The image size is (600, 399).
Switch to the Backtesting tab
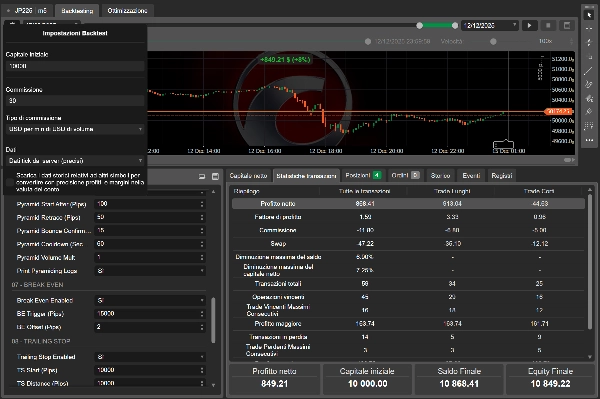pyautogui.click(x=77, y=11)
